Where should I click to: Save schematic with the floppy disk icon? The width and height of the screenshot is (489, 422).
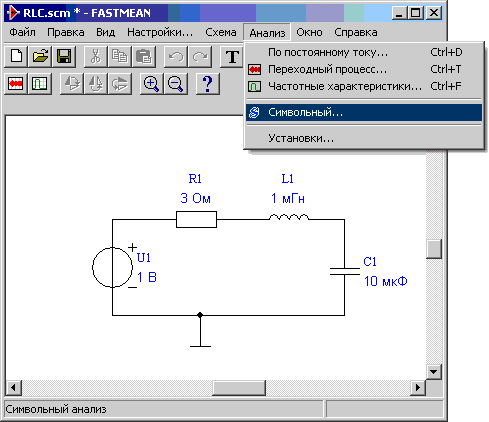tap(64, 56)
